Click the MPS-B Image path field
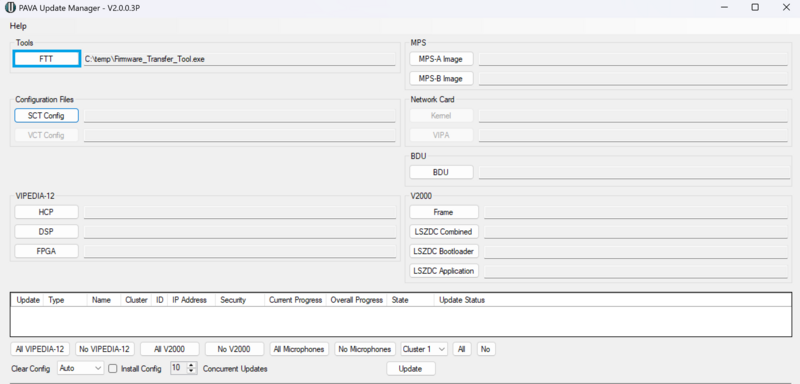The width and height of the screenshot is (800, 384). (633, 79)
